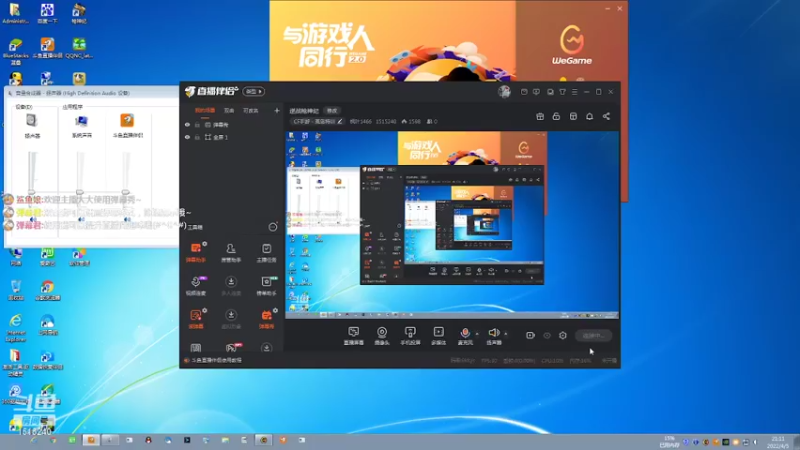
Task: Open the orange 弹幕助手 tool
Action: [196, 252]
